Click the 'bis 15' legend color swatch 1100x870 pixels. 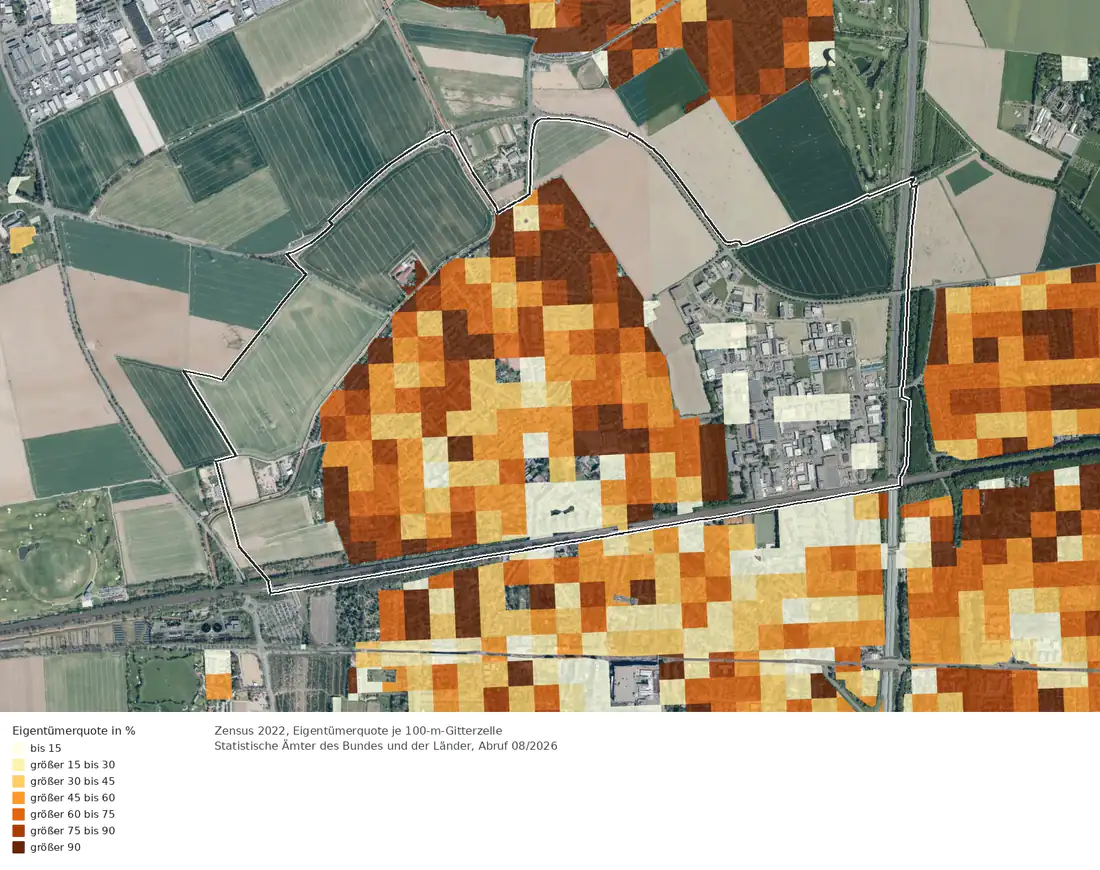18,748
